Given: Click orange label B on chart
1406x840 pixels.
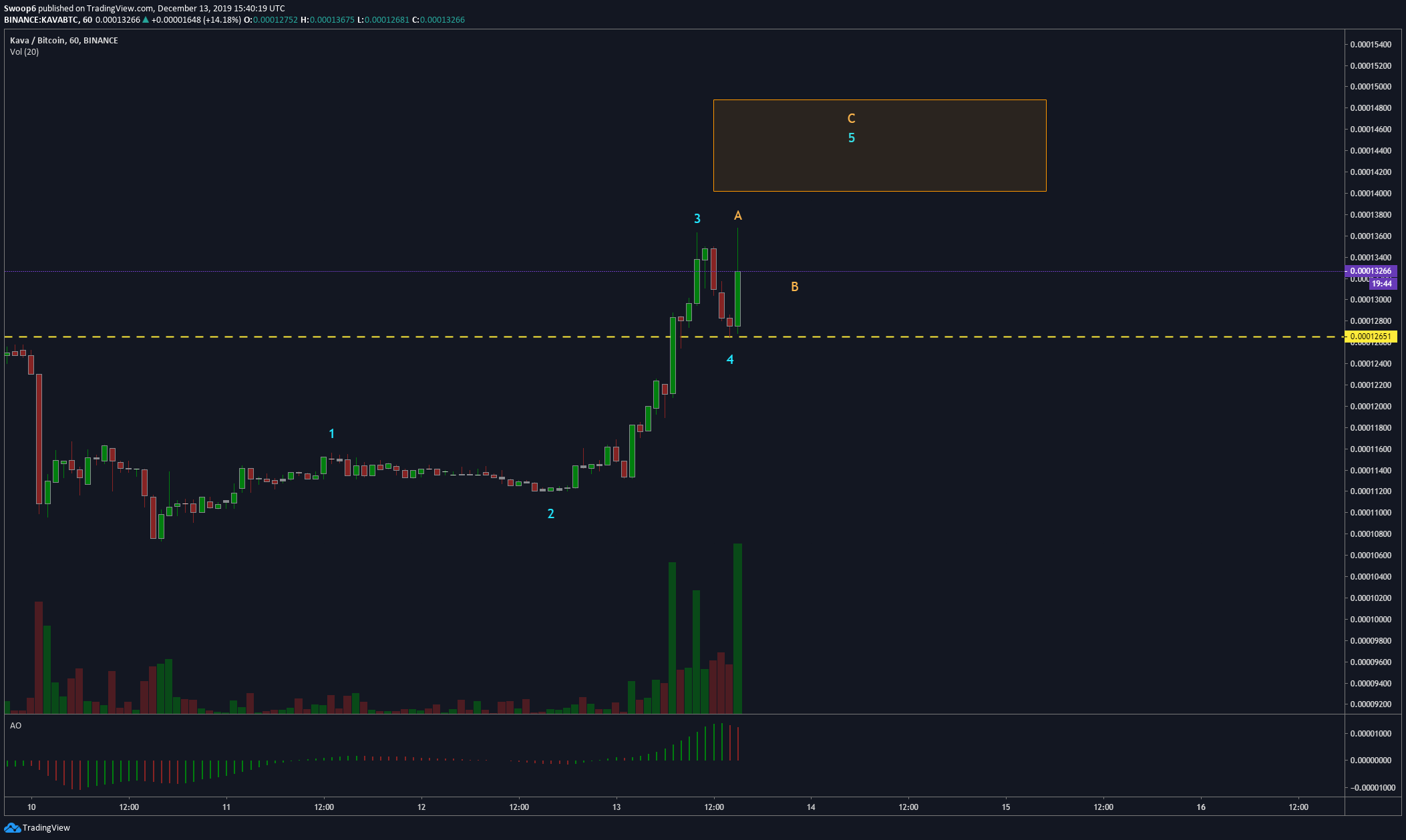Looking at the screenshot, I should click(x=795, y=286).
